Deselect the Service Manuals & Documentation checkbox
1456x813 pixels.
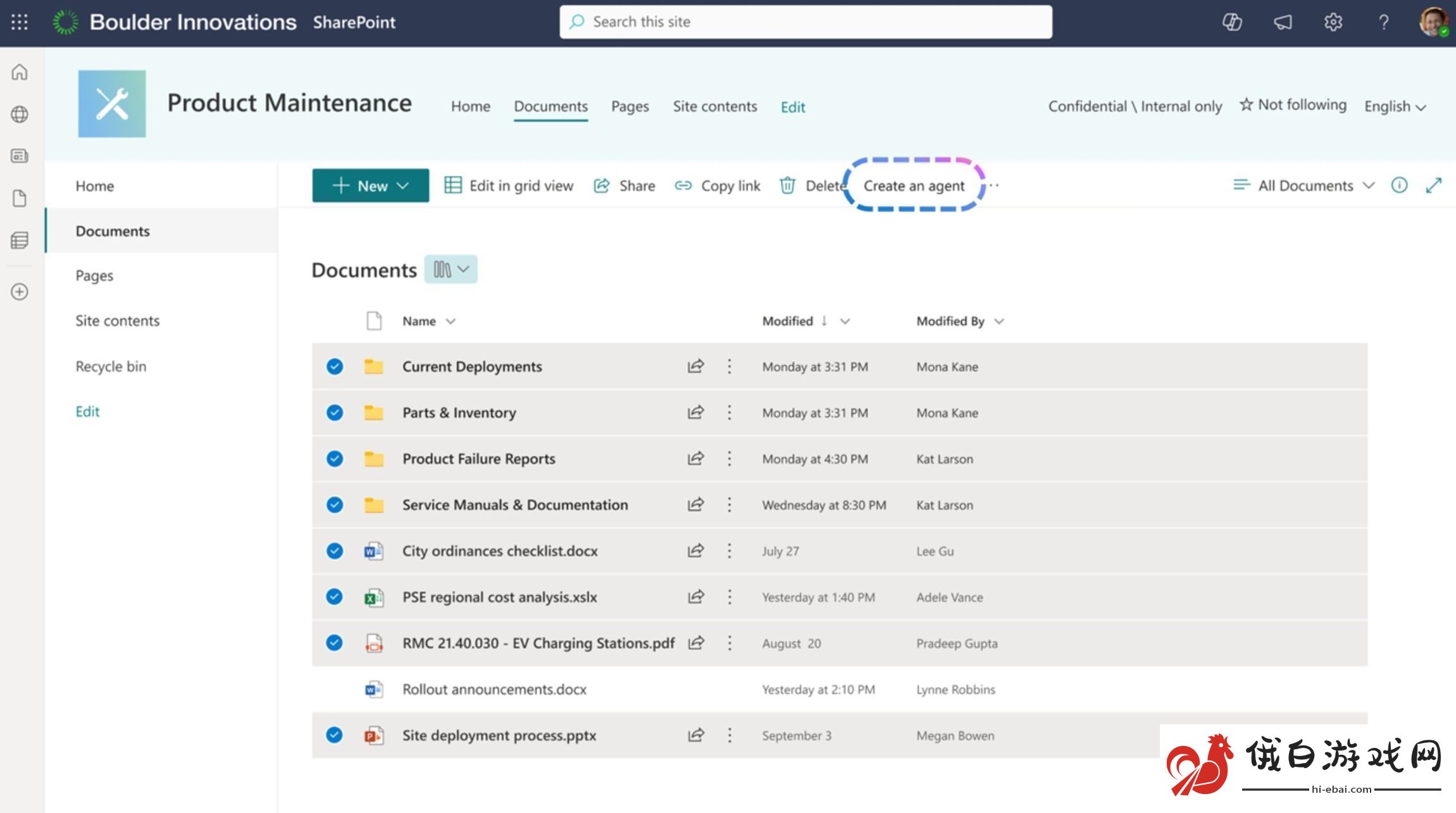pyautogui.click(x=335, y=505)
